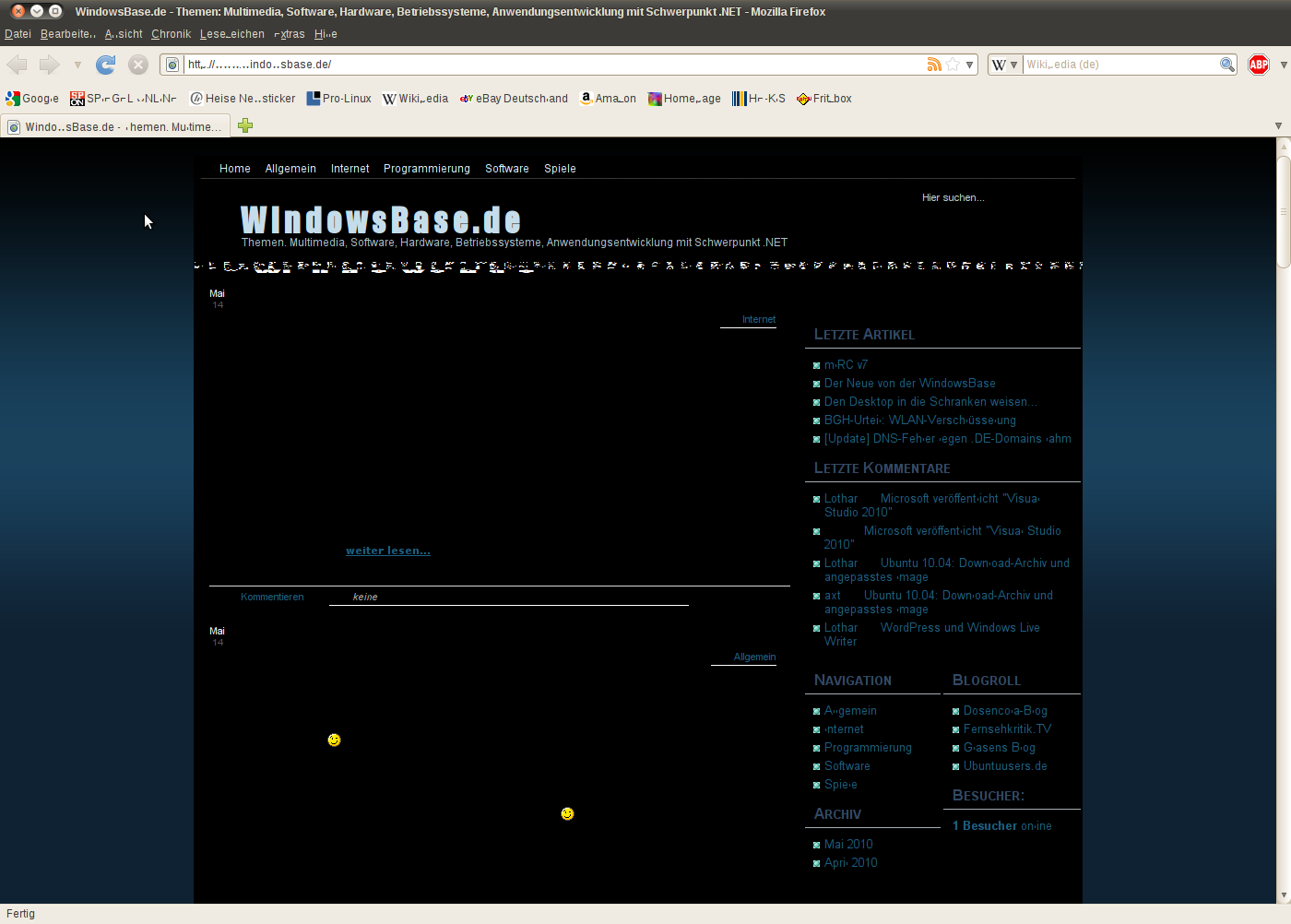
Task: Open the Chronik menu
Action: pyautogui.click(x=171, y=34)
